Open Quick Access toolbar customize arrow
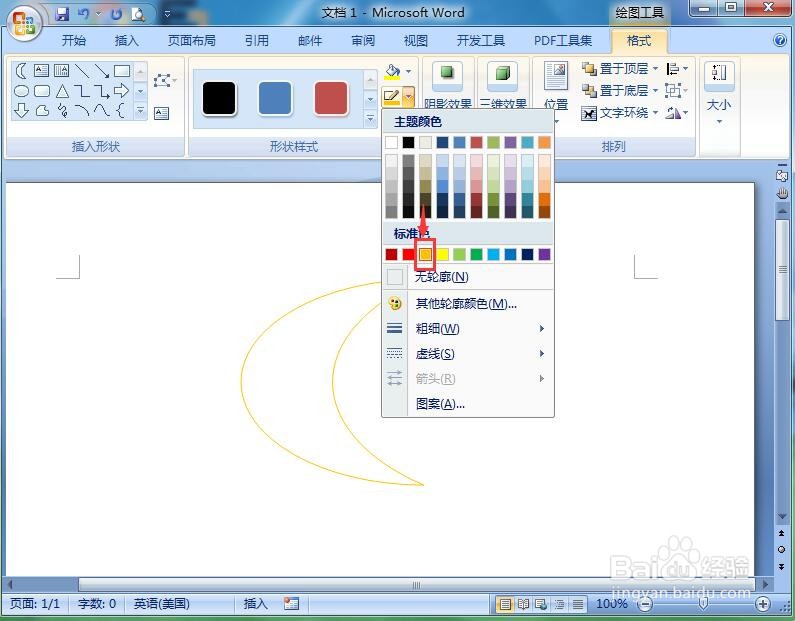Image resolution: width=795 pixels, height=621 pixels. tap(167, 14)
